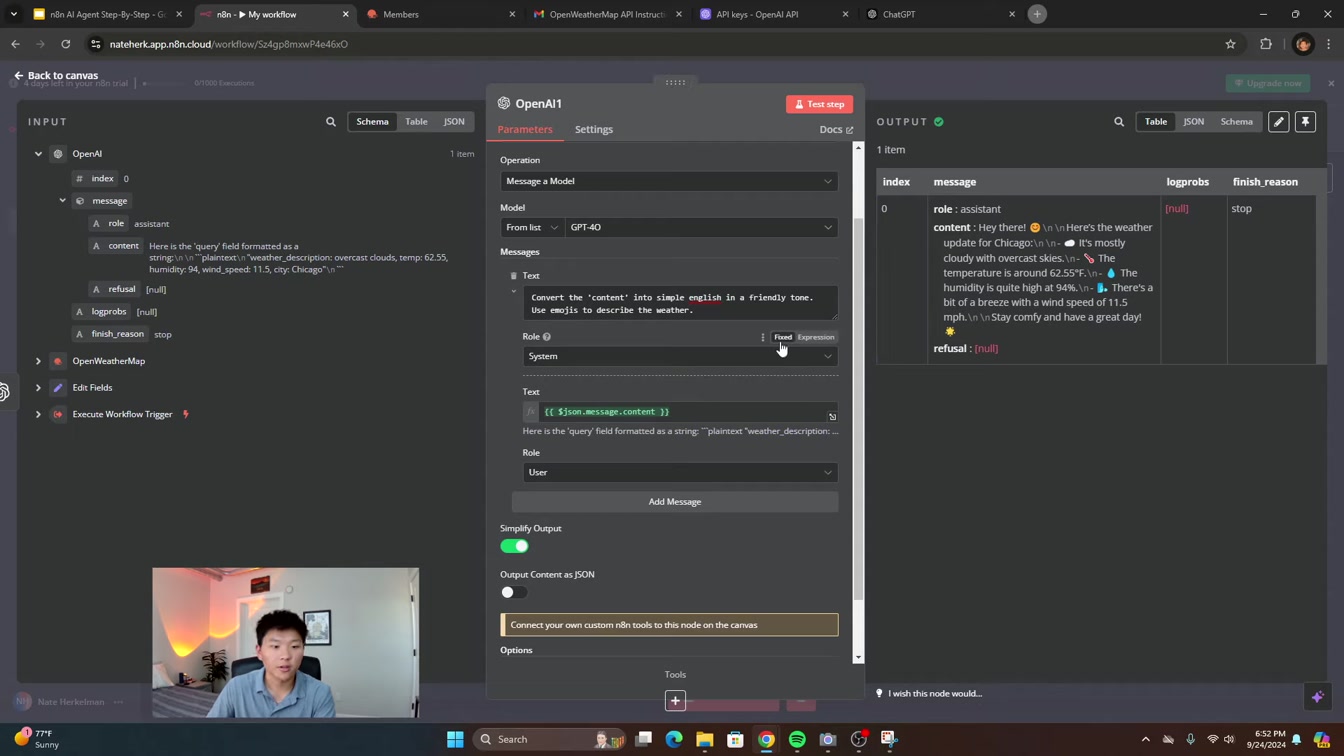The image size is (1344, 756).
Task: Search output panel with magnifier icon
Action: point(1119,122)
